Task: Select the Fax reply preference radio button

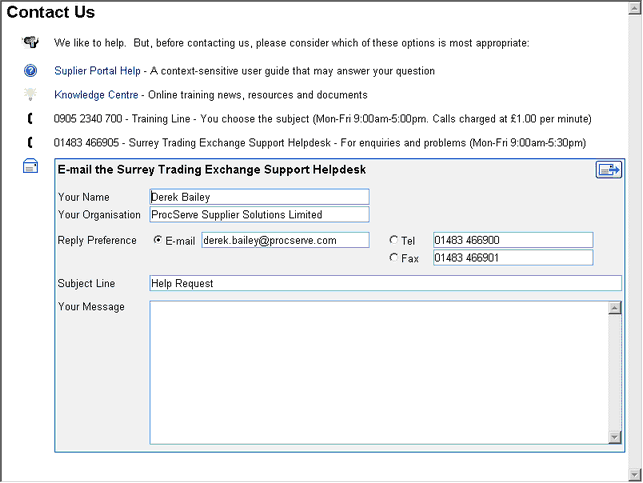Action: (x=393, y=258)
